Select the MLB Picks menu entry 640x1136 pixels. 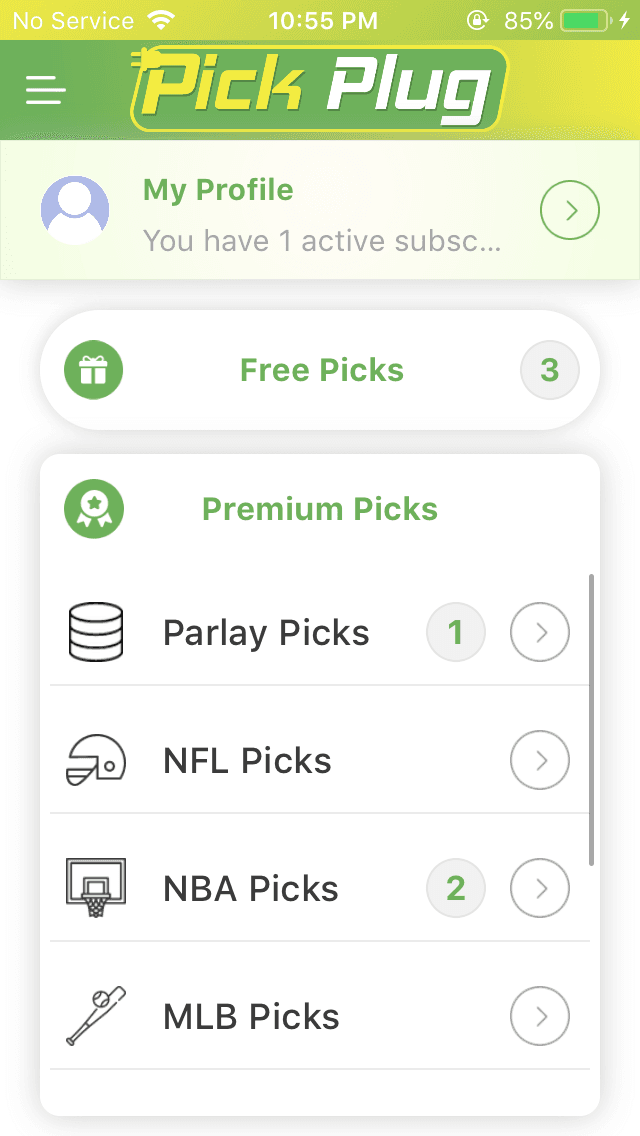click(x=320, y=1016)
